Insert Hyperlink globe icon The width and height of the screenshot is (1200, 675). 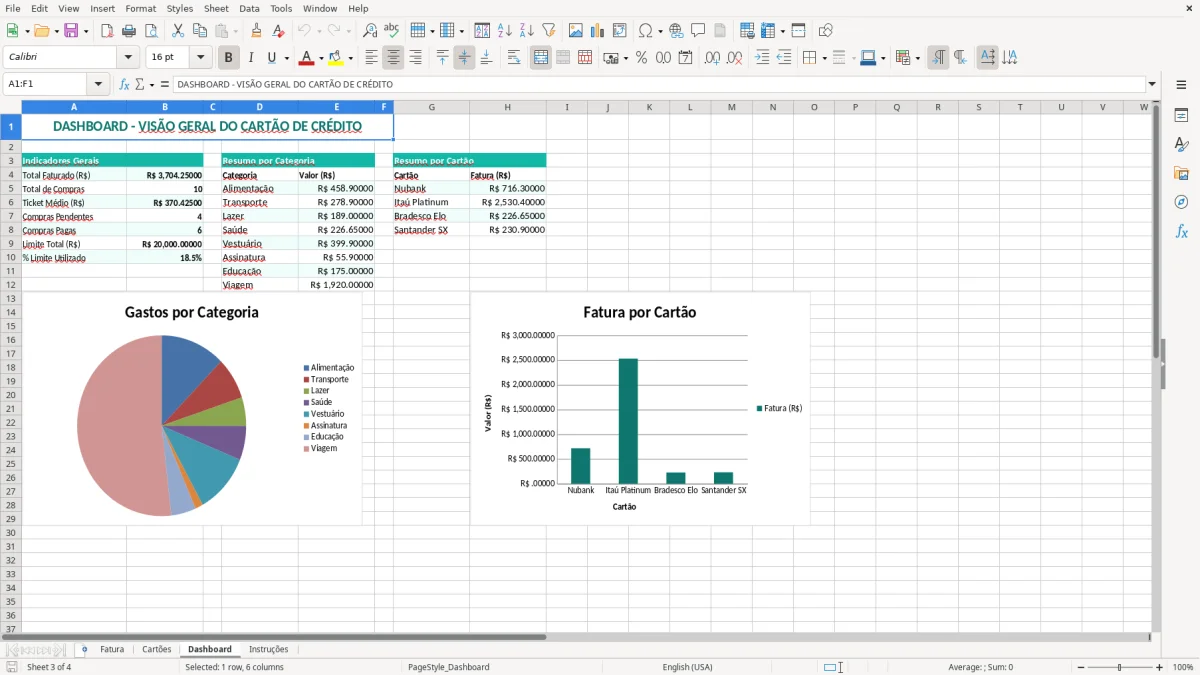[x=676, y=31]
